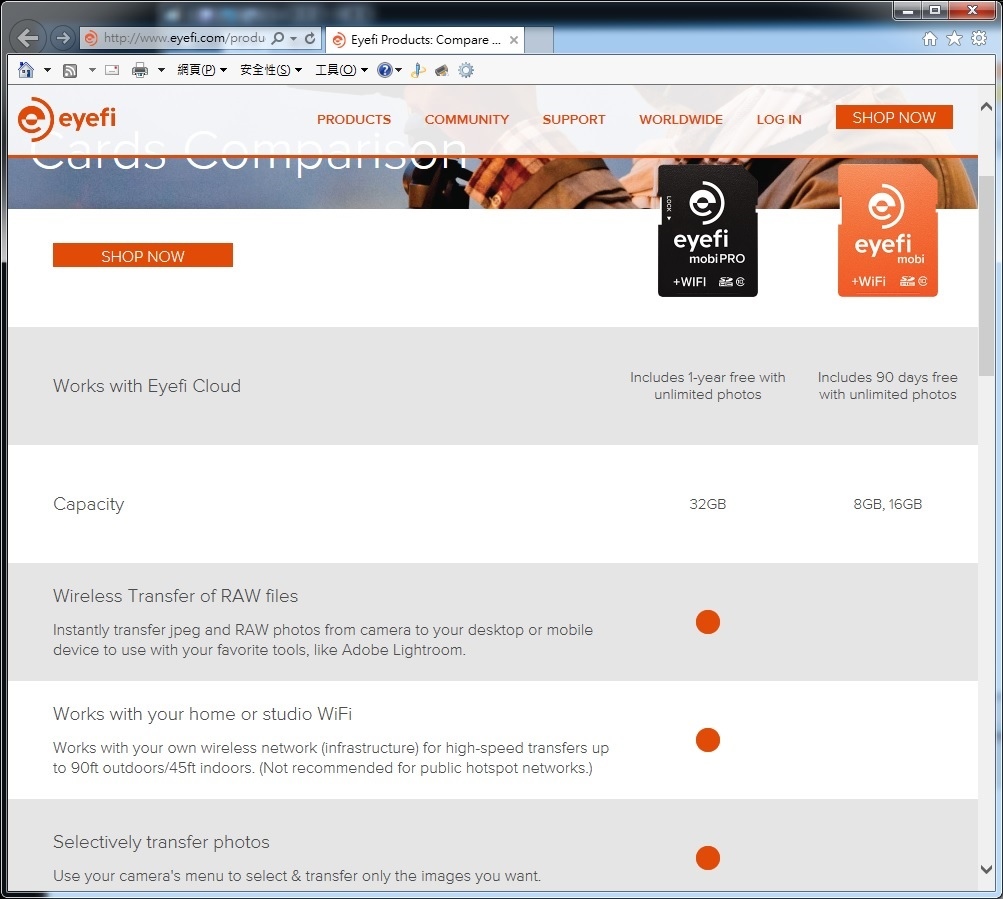Open the COMMUNITY nav link
The image size is (1003, 899).
click(x=467, y=120)
